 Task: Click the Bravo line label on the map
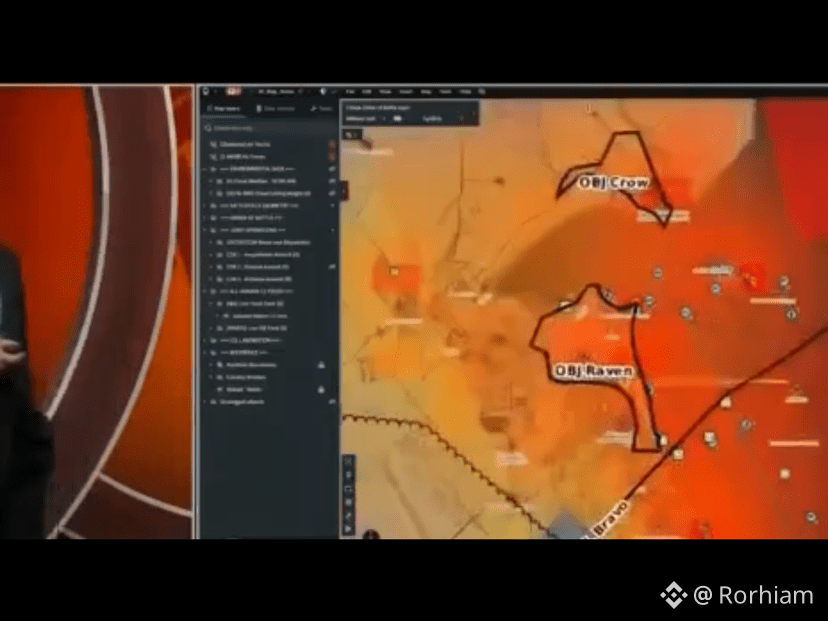tap(610, 519)
